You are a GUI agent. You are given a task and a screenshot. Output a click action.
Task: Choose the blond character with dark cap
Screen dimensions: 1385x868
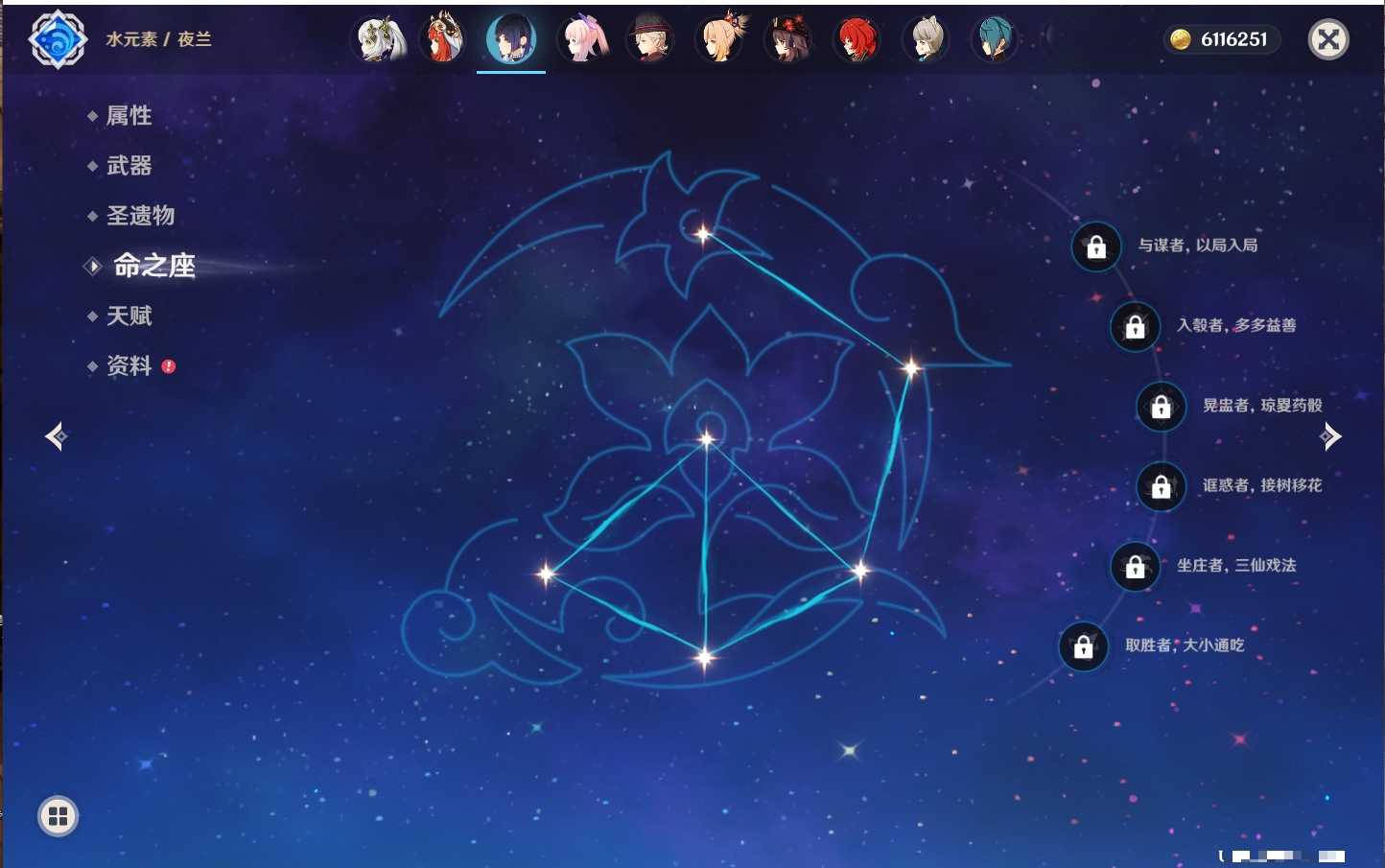(650, 39)
